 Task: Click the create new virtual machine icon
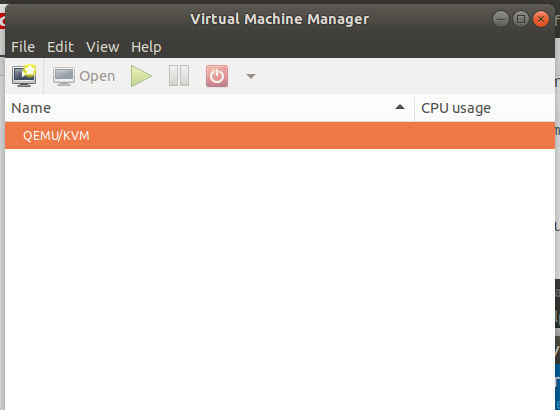point(24,76)
